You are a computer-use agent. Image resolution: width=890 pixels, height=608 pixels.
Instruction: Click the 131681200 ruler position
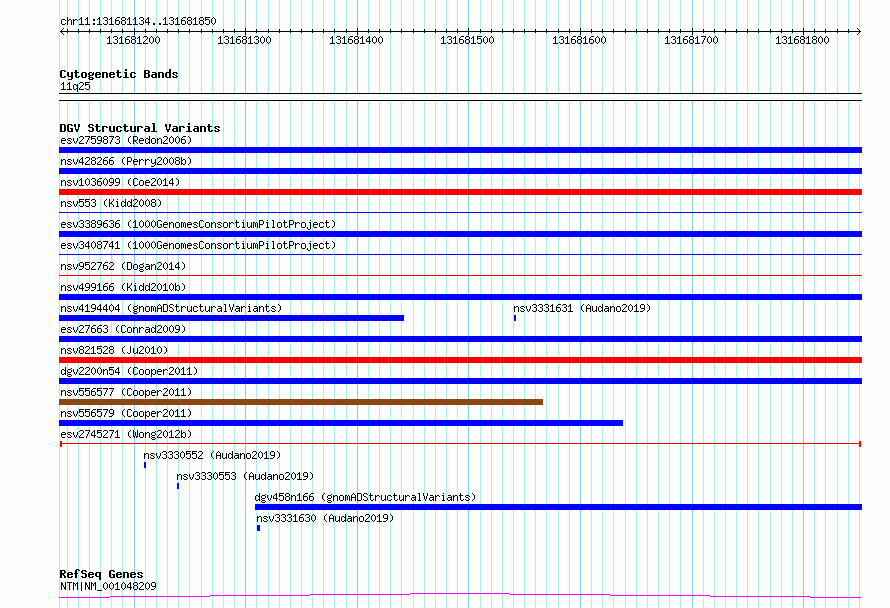(x=133, y=40)
